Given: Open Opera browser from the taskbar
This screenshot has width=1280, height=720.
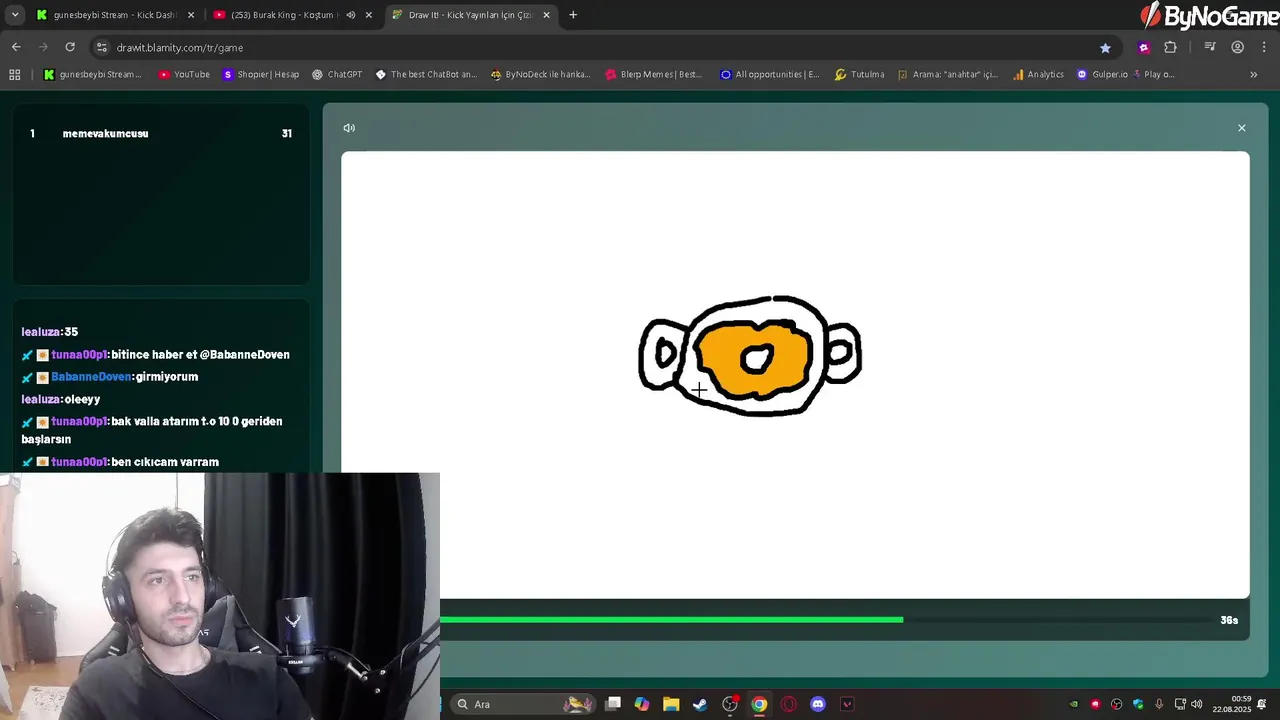Looking at the screenshot, I should [x=789, y=704].
